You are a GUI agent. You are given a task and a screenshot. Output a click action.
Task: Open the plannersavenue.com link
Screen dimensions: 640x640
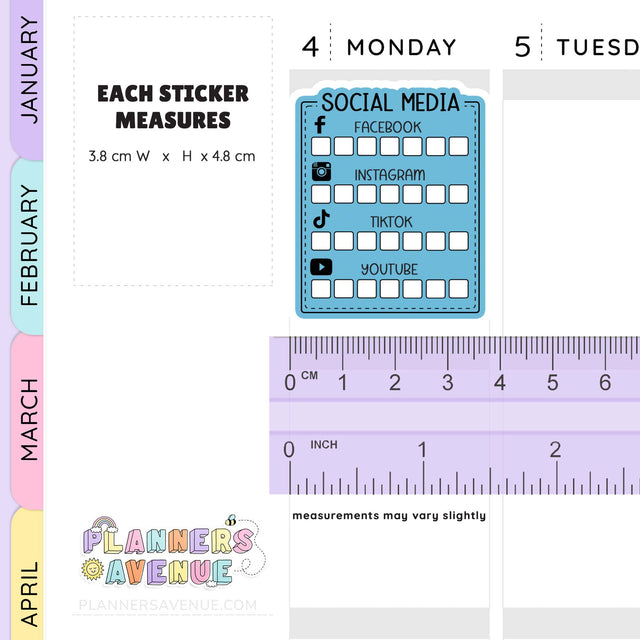(x=167, y=605)
